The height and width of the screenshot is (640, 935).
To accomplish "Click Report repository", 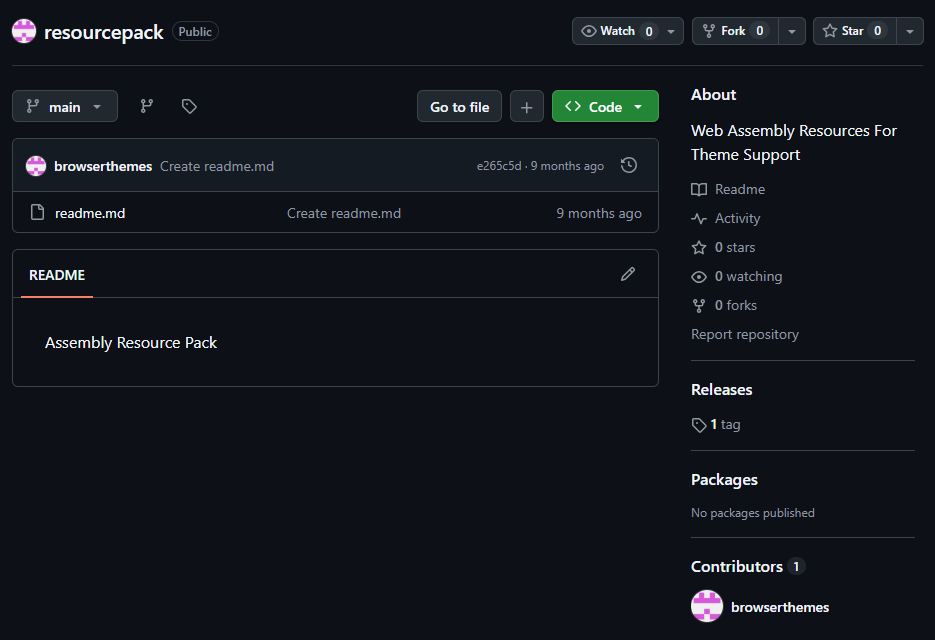I will [745, 334].
